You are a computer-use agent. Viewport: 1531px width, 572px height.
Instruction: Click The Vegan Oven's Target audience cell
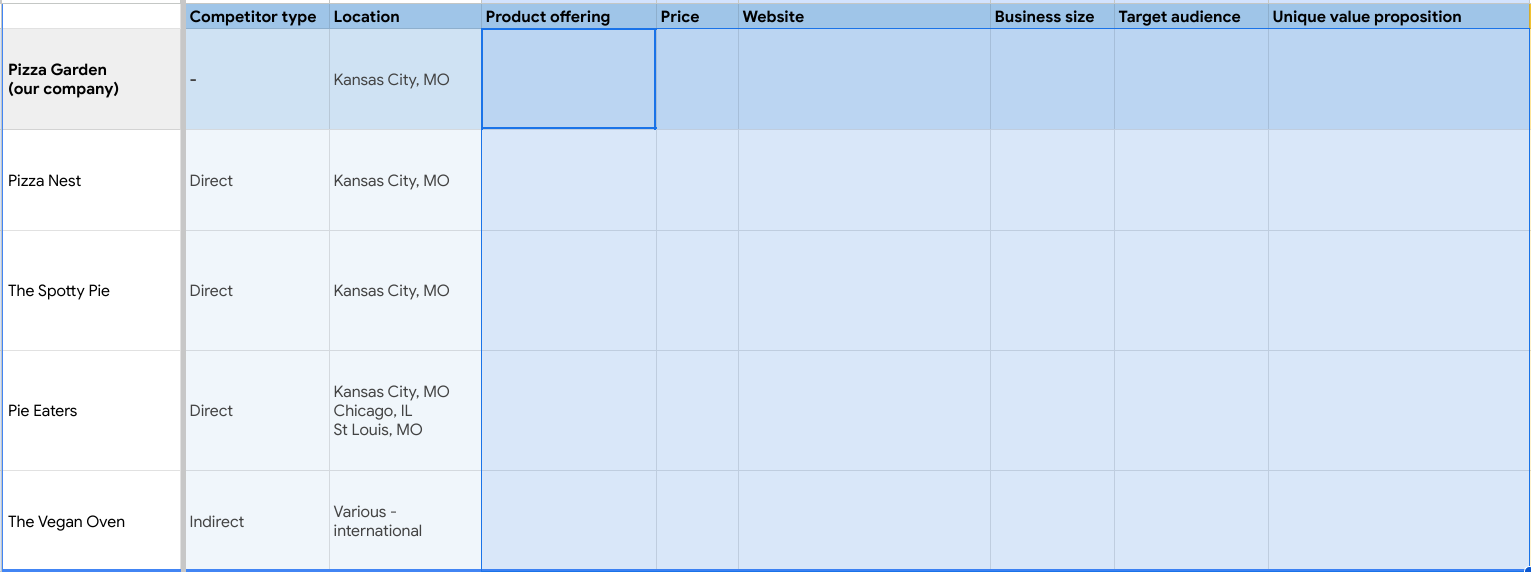pos(1190,521)
